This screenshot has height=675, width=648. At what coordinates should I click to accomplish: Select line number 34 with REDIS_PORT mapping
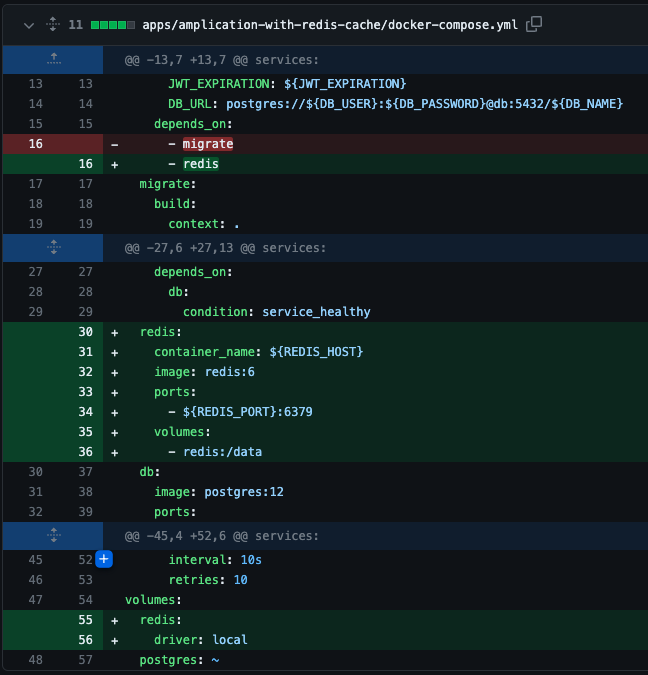[85, 412]
